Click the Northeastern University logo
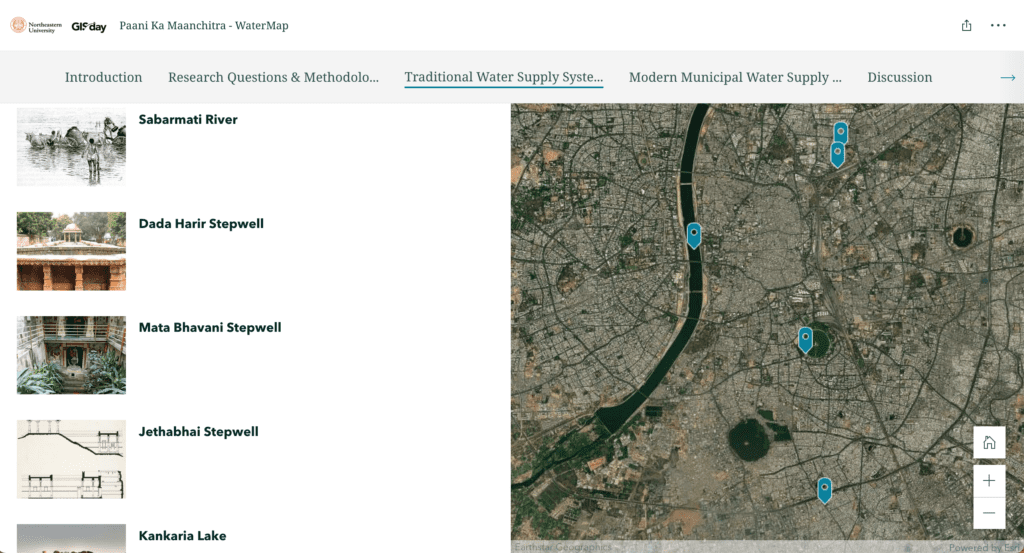 pyautogui.click(x=36, y=25)
